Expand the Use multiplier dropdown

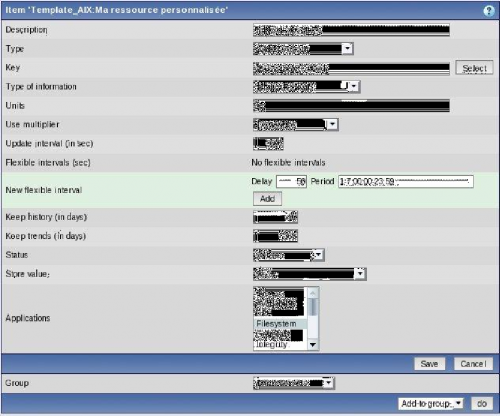tap(296, 124)
